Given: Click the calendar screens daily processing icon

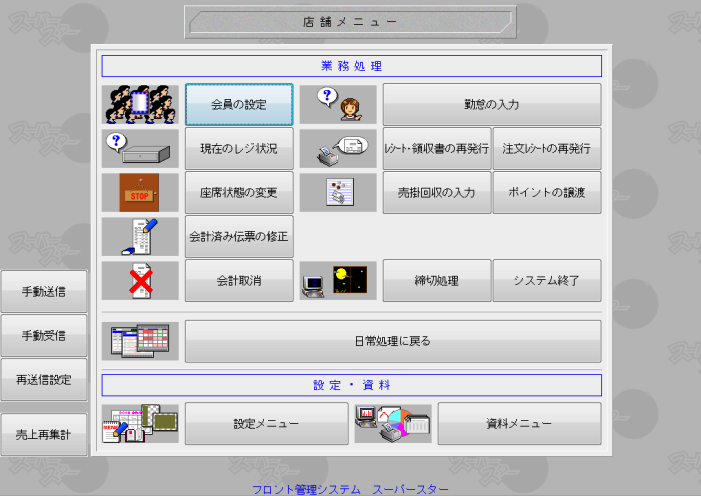Looking at the screenshot, I should click(140, 341).
